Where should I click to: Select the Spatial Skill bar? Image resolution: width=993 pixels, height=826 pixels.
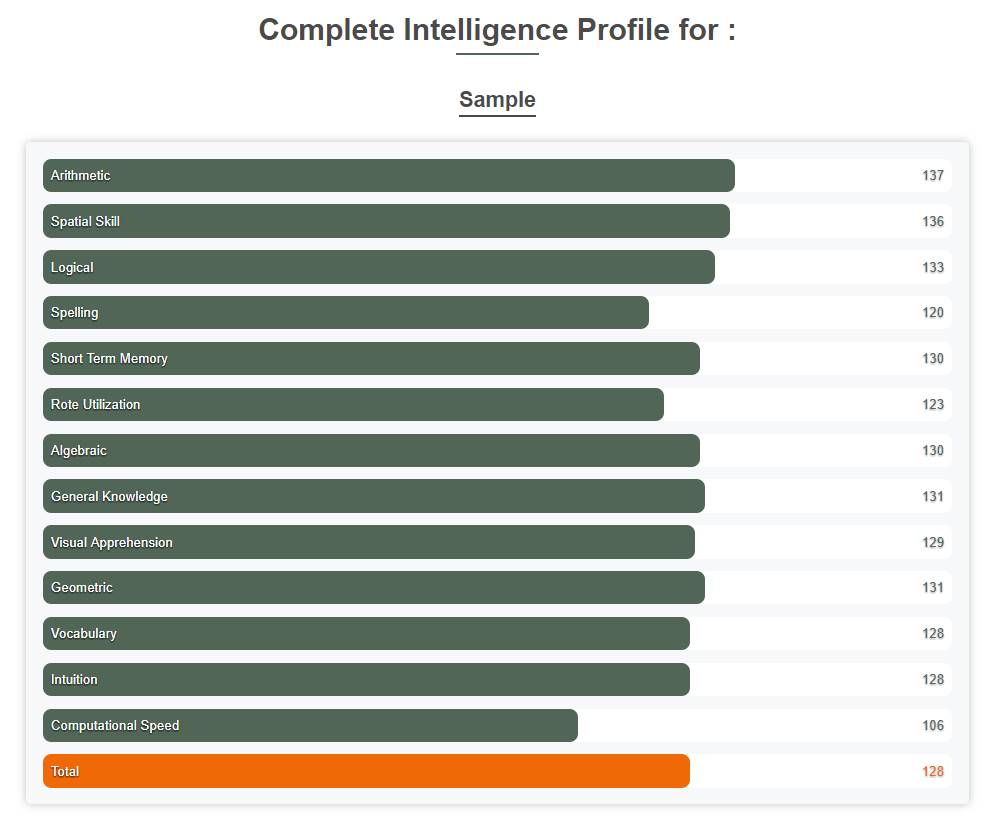click(386, 221)
